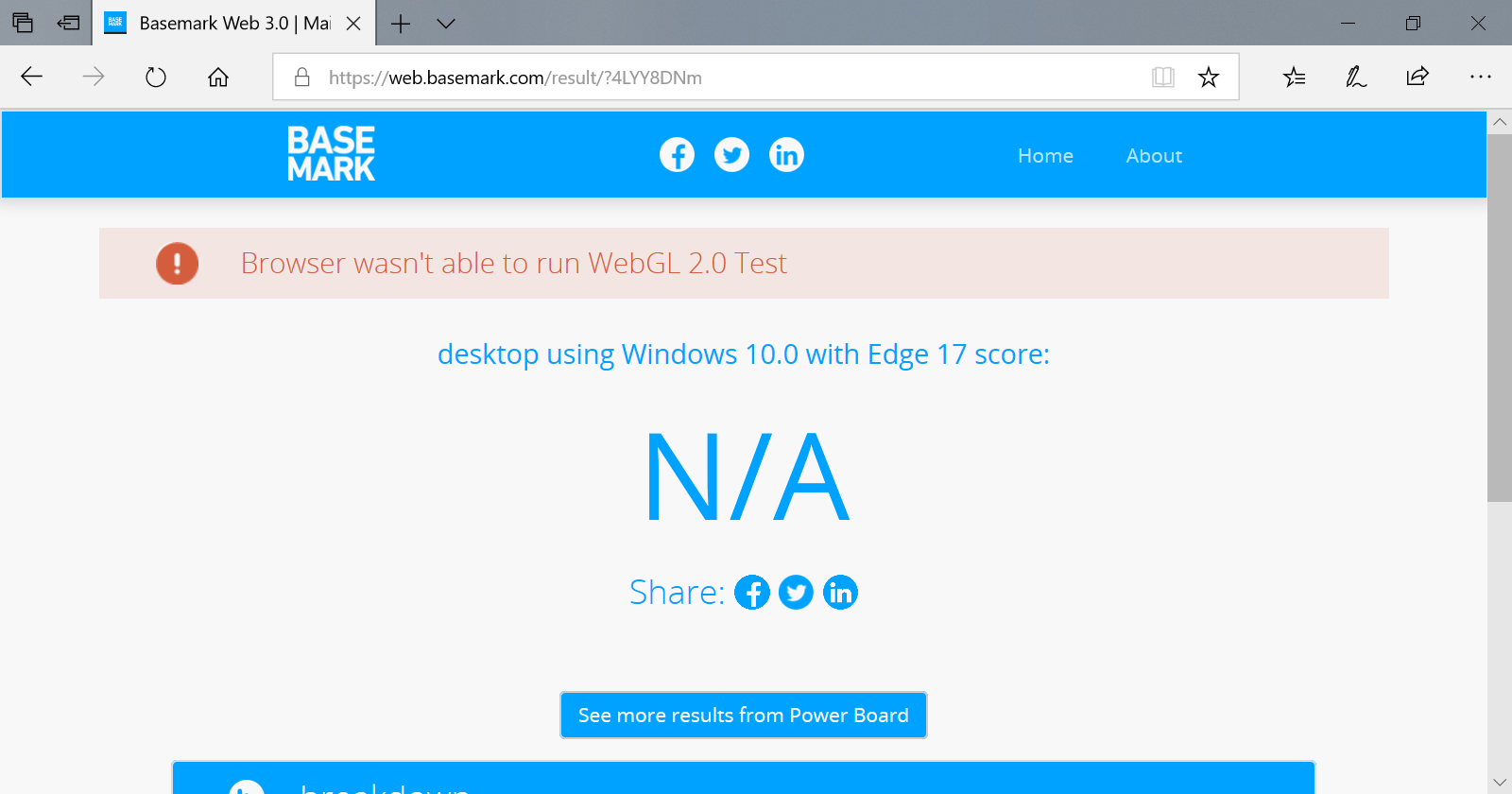Expand tab previews chevron
Viewport: 1512px width, 794px height.
click(x=446, y=24)
